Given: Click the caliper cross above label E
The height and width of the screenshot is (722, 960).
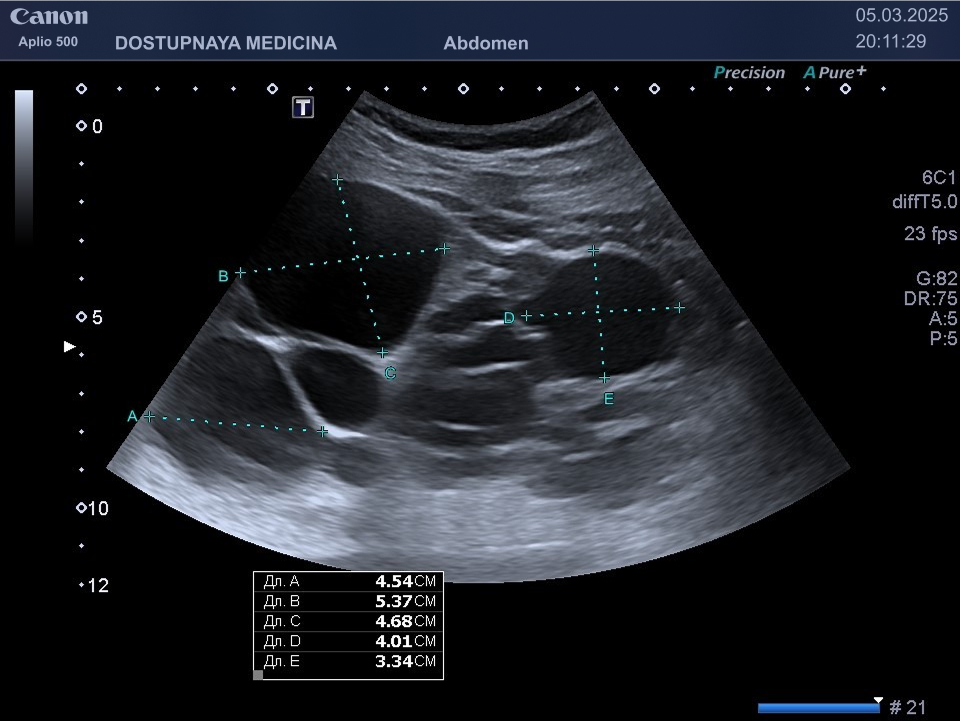Looking at the screenshot, I should tap(604, 378).
